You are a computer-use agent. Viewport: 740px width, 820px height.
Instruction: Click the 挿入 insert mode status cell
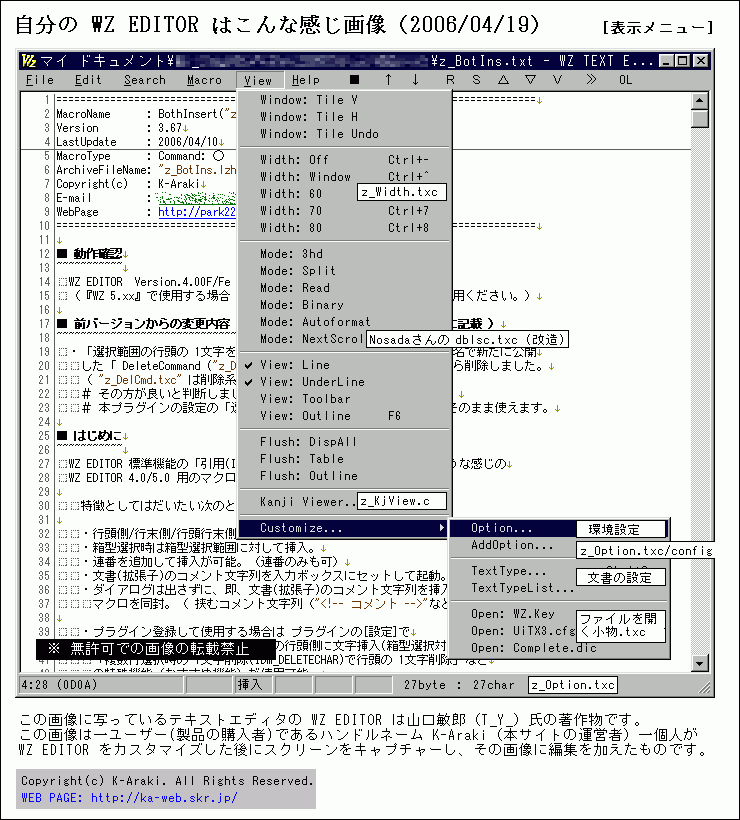pos(253,685)
